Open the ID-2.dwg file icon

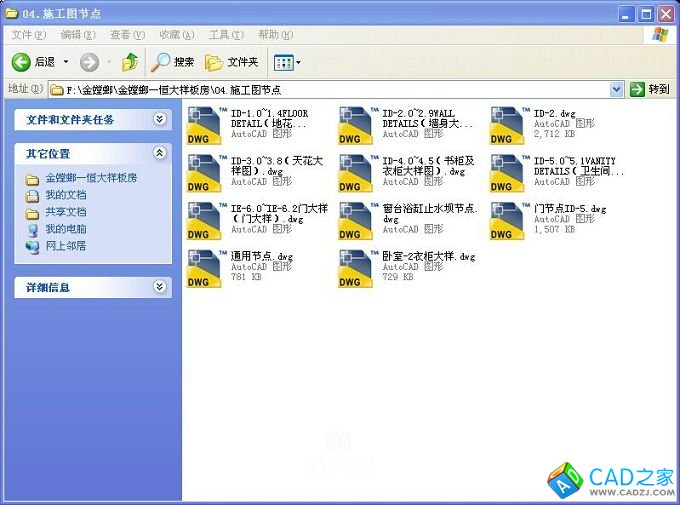click(507, 126)
